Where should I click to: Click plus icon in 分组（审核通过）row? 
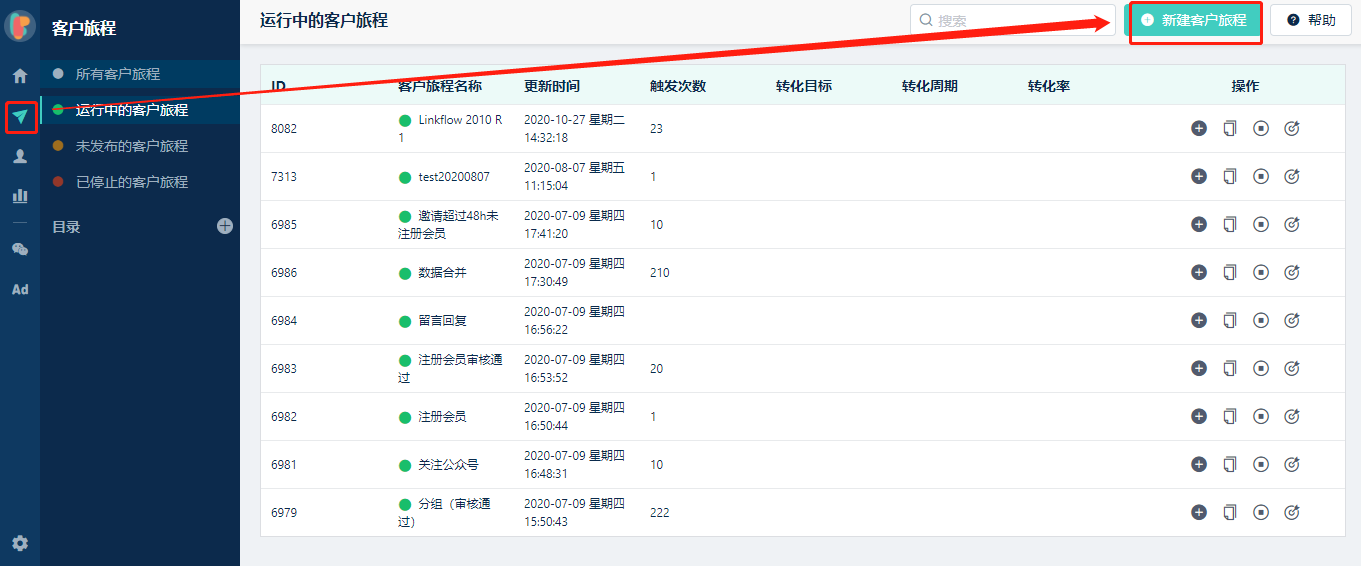tap(1199, 512)
